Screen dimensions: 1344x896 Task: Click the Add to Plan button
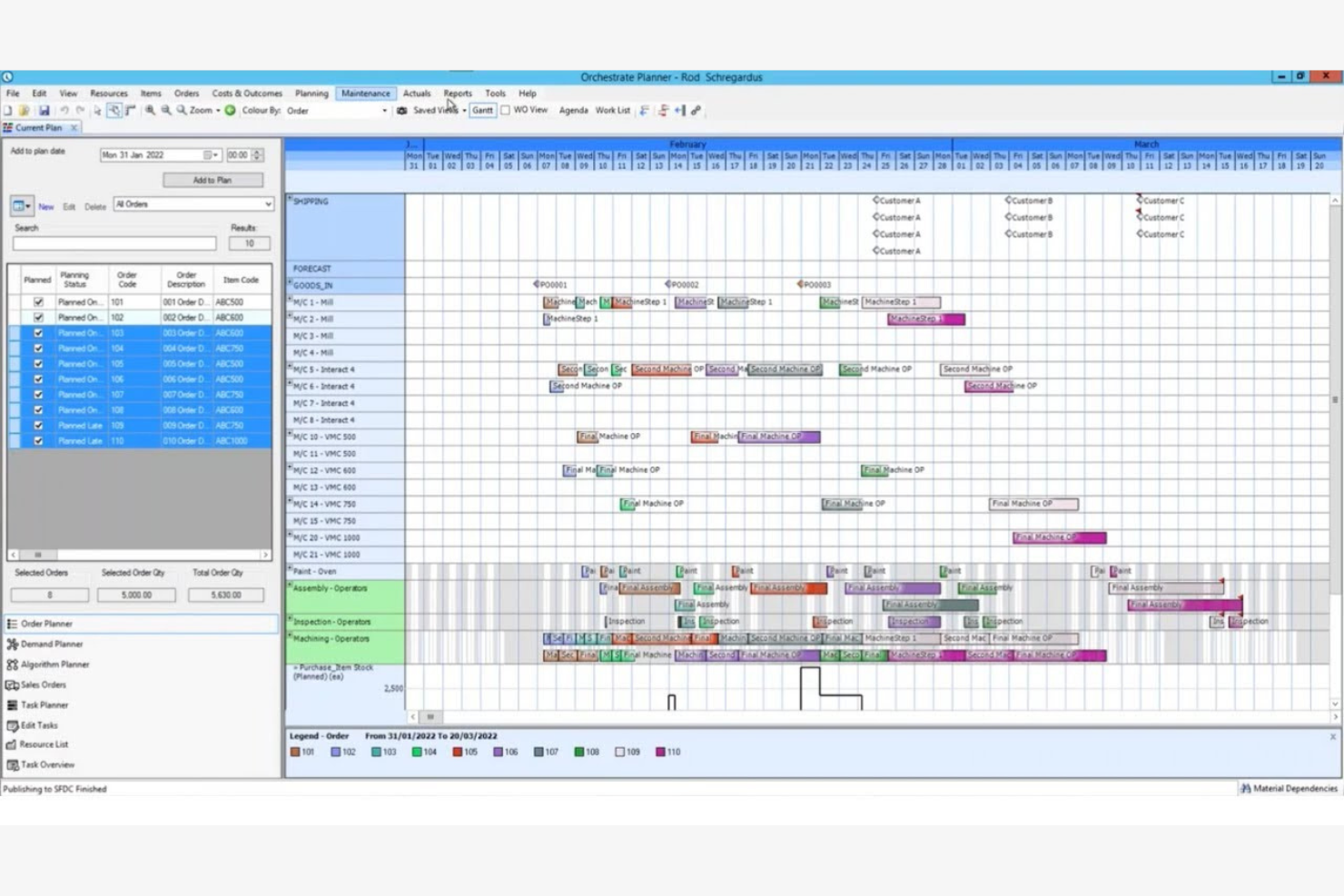(212, 179)
